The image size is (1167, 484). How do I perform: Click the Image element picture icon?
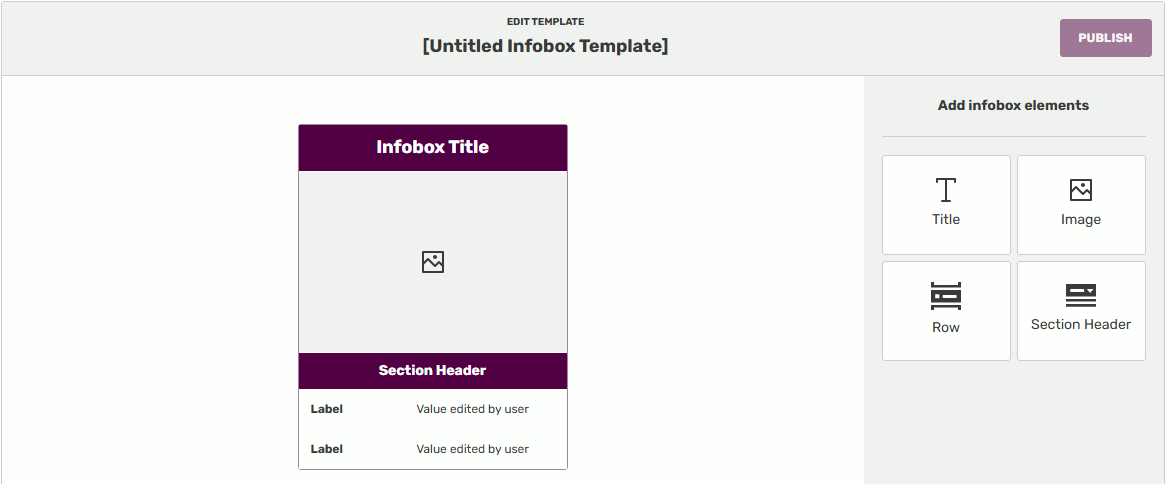point(1081,190)
